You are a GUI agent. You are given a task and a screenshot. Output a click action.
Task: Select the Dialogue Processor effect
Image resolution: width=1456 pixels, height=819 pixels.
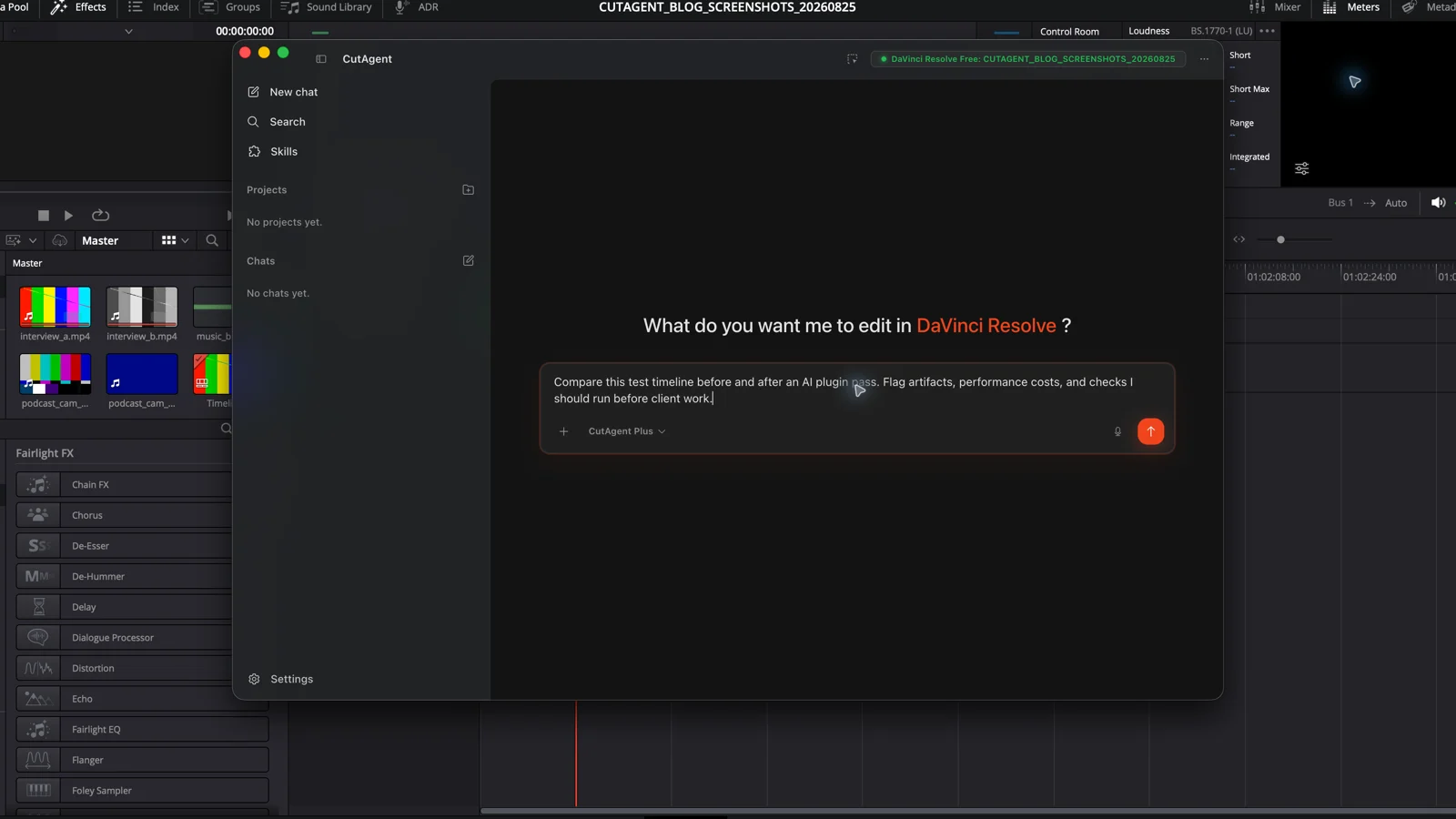tap(142, 638)
